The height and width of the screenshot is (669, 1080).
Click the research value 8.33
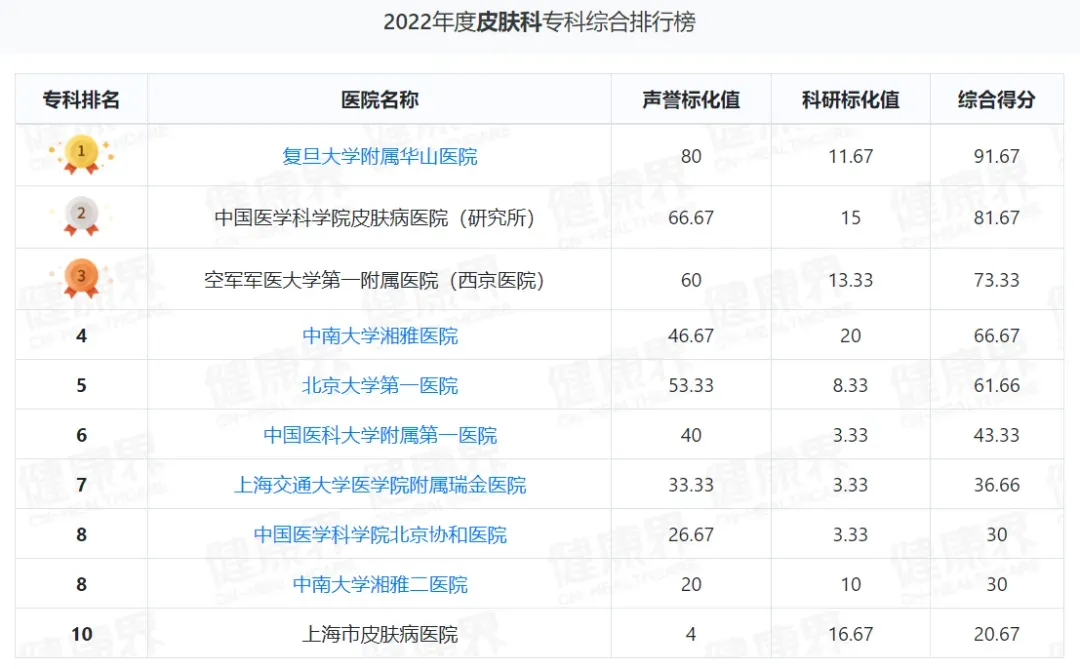pos(851,385)
